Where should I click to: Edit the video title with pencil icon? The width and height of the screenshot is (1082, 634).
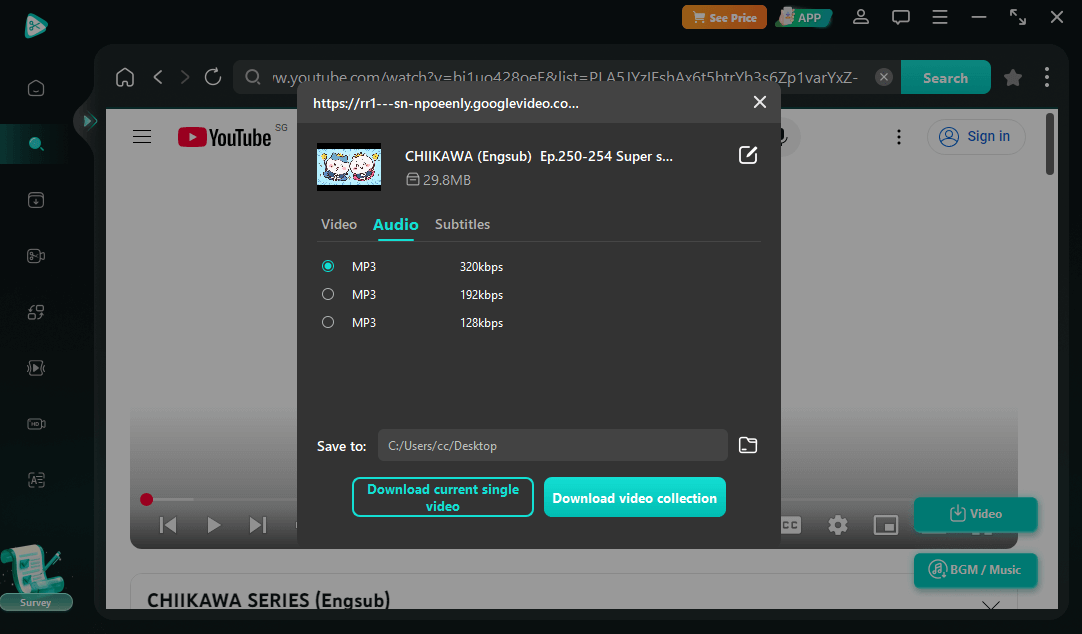click(748, 155)
